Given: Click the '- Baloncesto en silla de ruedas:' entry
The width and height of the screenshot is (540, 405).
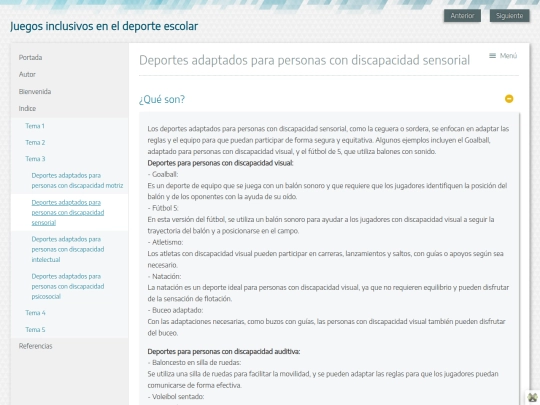Looking at the screenshot, I should tap(194, 363).
